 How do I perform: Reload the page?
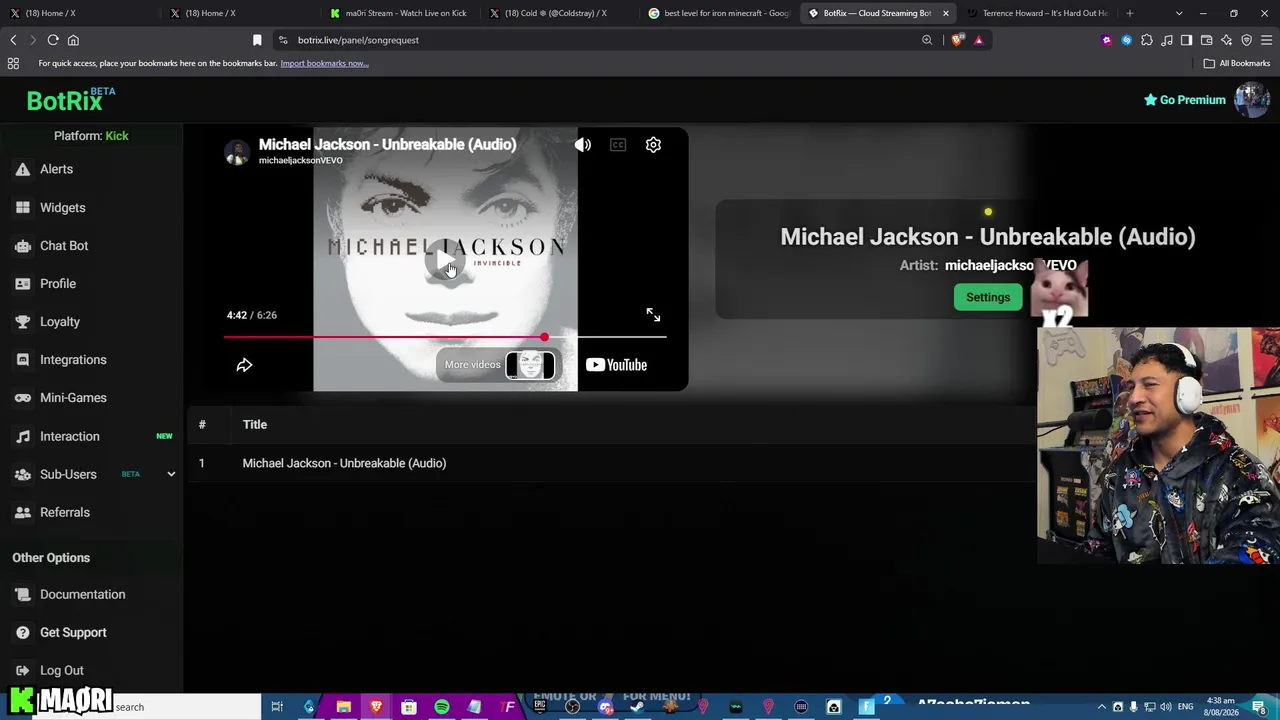(x=53, y=40)
